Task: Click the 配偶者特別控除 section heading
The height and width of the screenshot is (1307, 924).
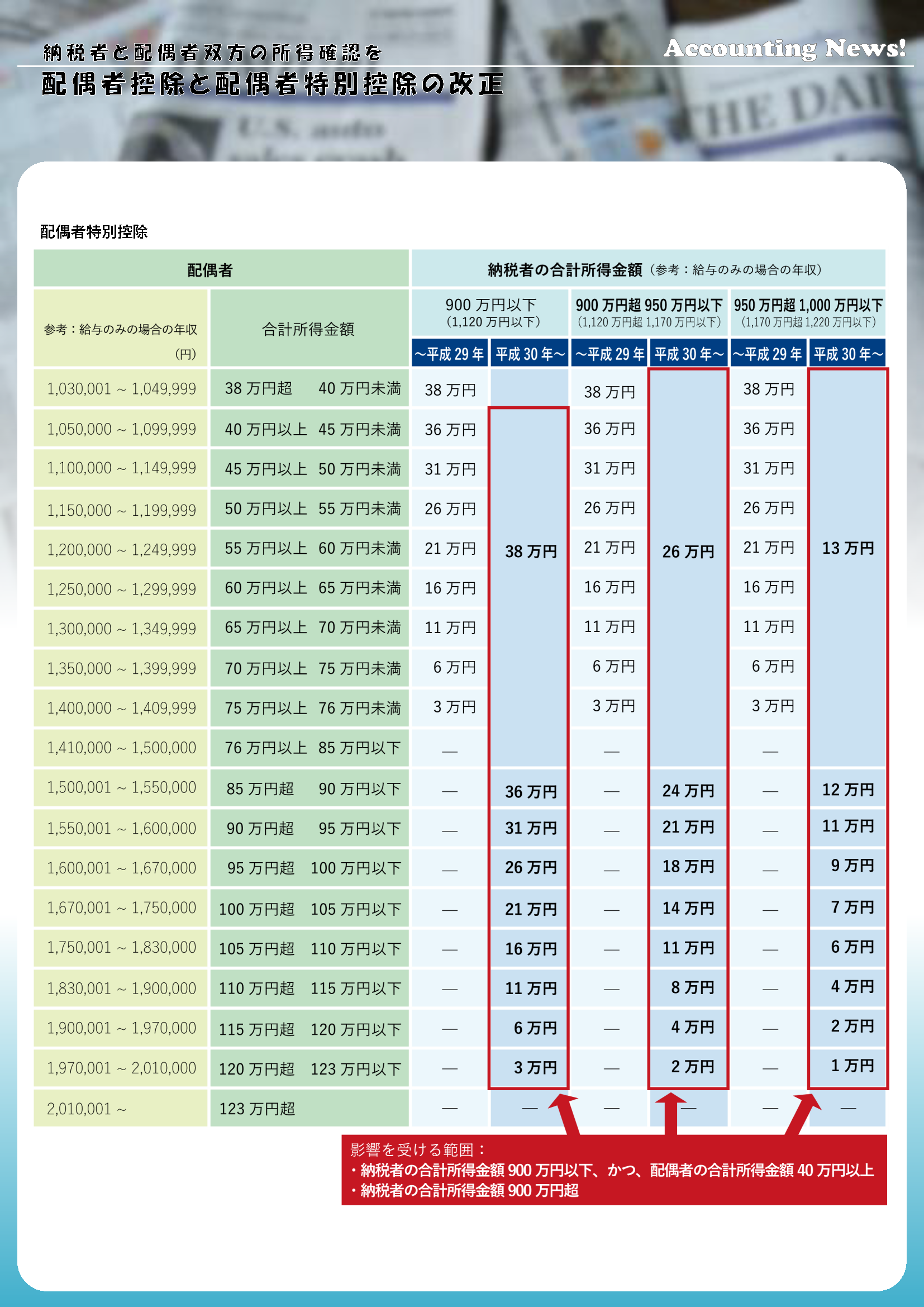Action: 94,232
